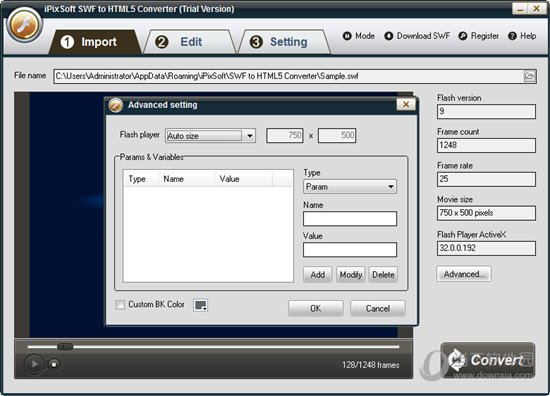Viewport: 550px width, 396px height.
Task: Click the preview timeline track
Action: click(213, 347)
